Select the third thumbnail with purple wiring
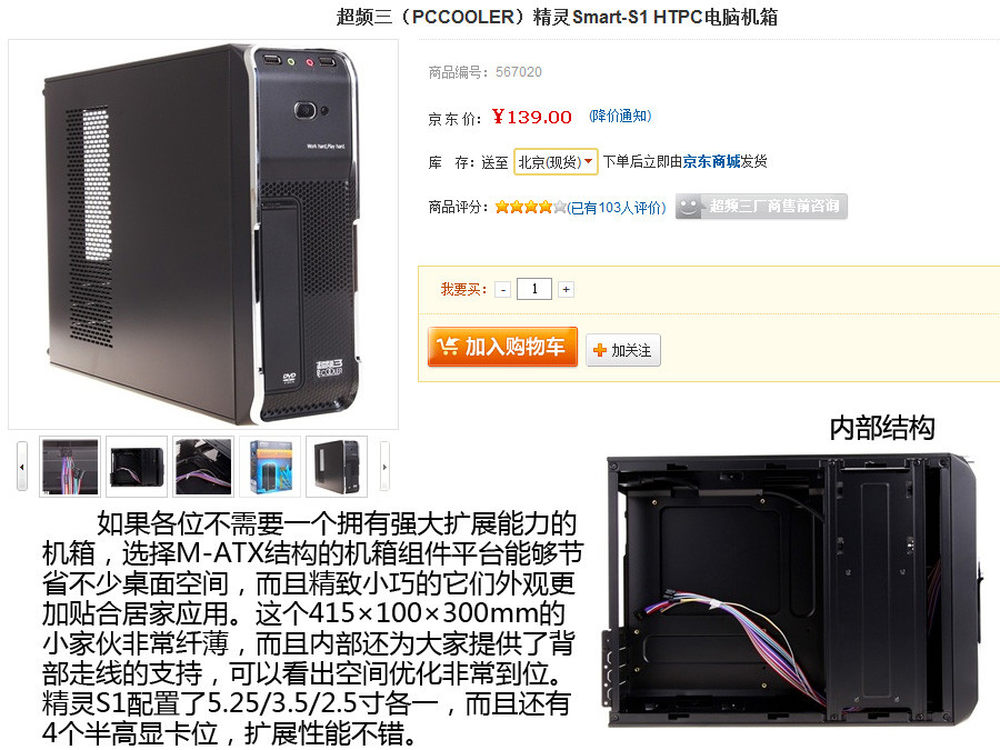The height and width of the screenshot is (750, 1000). click(203, 467)
